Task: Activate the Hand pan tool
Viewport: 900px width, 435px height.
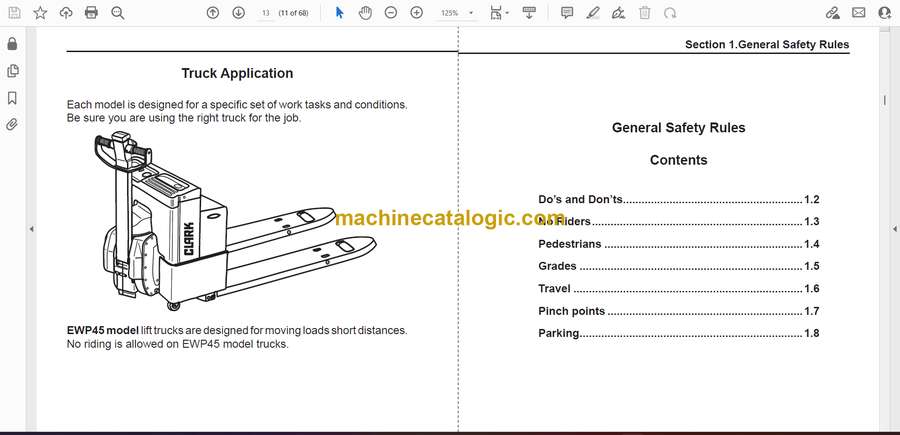Action: coord(365,13)
